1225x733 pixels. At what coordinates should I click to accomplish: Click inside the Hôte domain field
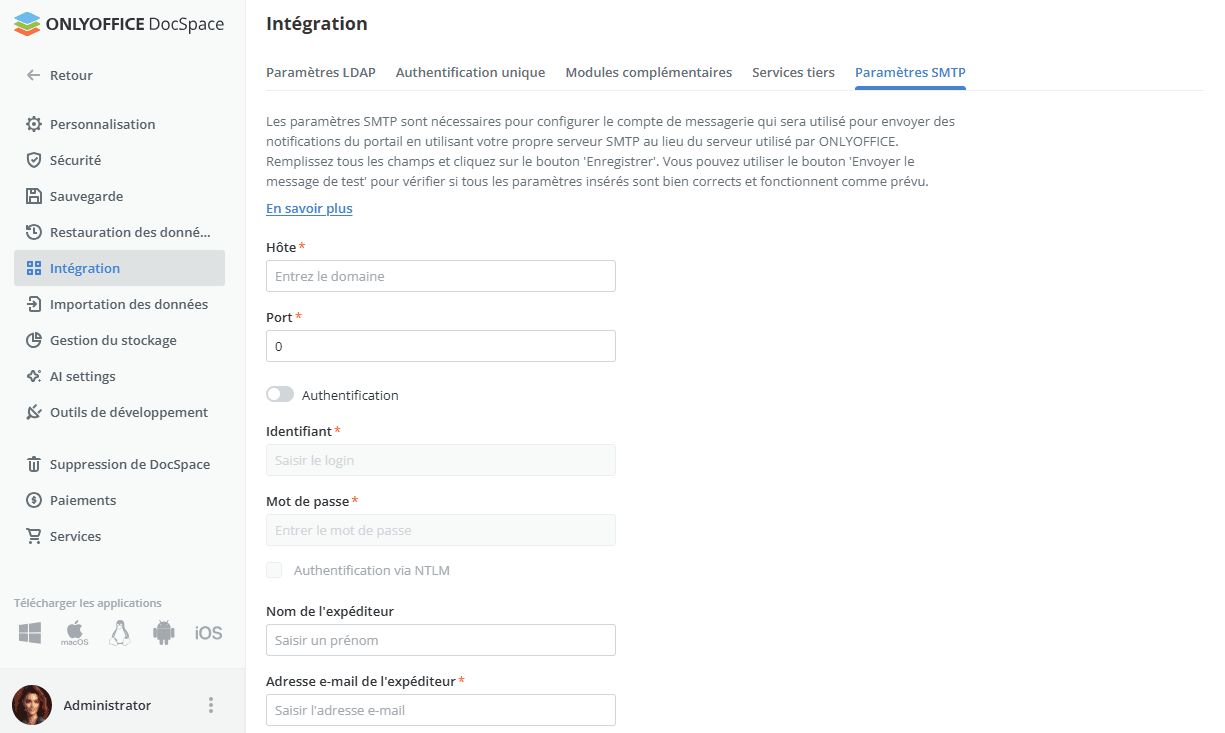point(440,276)
